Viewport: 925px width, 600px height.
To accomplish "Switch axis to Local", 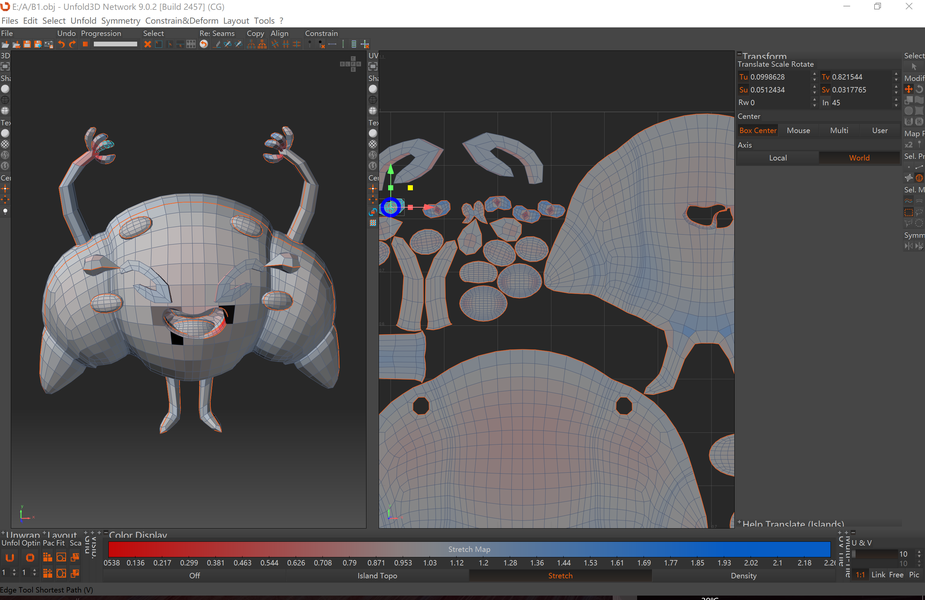I will [778, 158].
